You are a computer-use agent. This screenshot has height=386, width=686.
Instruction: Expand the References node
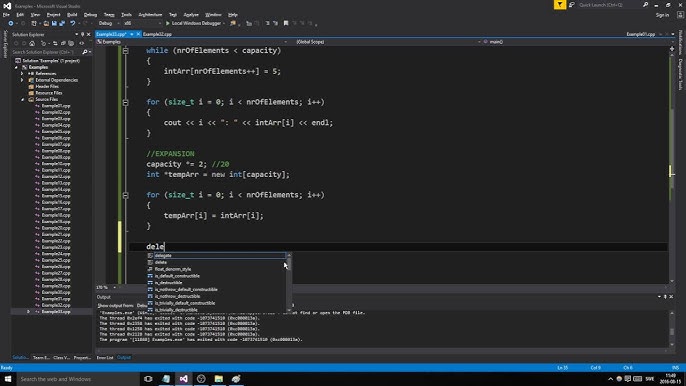23,74
